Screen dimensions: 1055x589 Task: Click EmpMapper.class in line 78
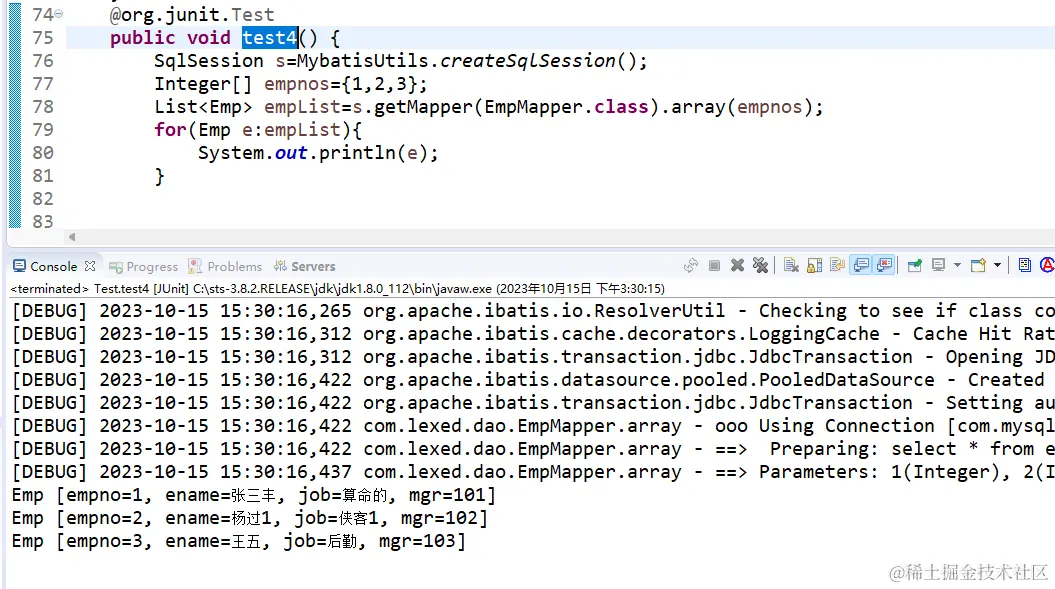point(567,107)
